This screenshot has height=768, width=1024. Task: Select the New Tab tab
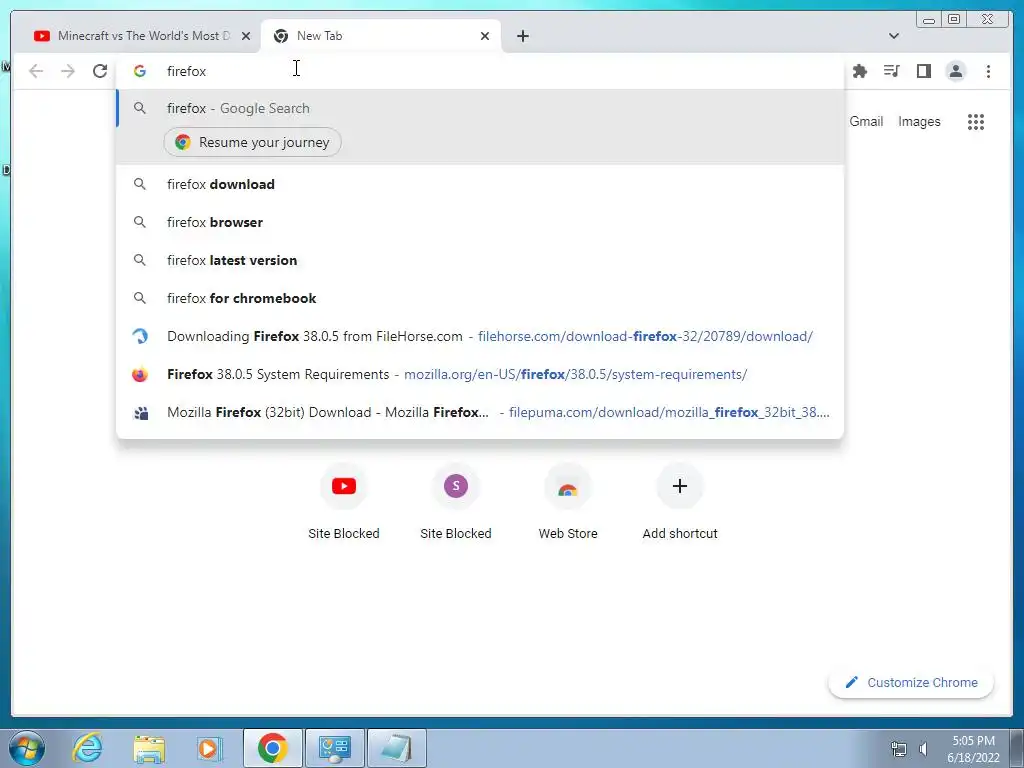tap(381, 36)
